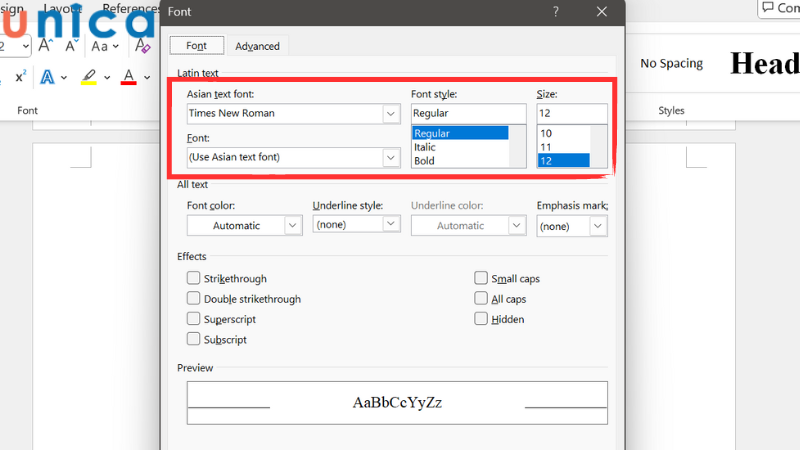Viewport: 800px width, 450px height.
Task: Click the Times New Roman font field
Action: pyautogui.click(x=285, y=114)
